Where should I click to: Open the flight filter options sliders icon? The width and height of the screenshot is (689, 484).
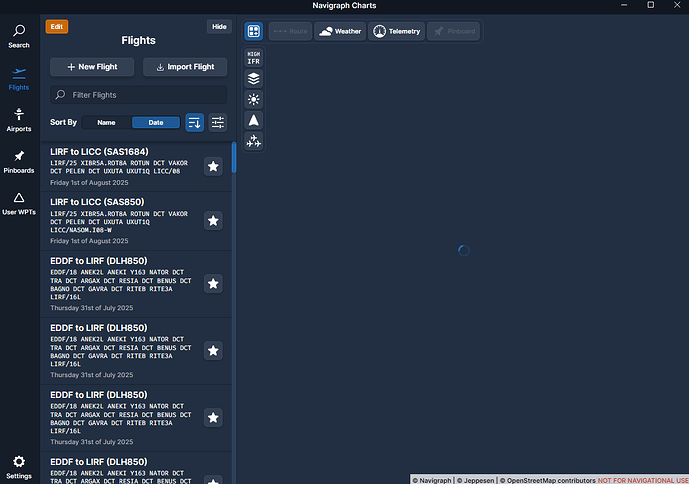[x=218, y=122]
